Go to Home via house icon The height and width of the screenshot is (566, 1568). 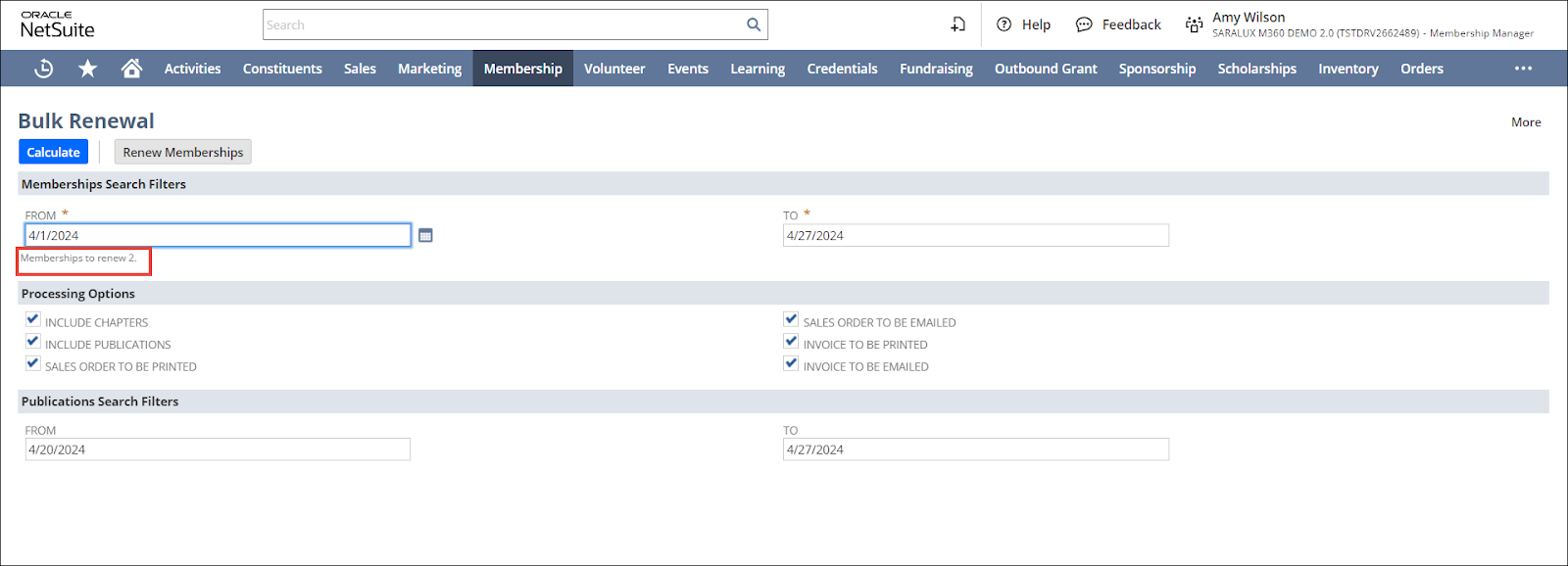click(131, 69)
